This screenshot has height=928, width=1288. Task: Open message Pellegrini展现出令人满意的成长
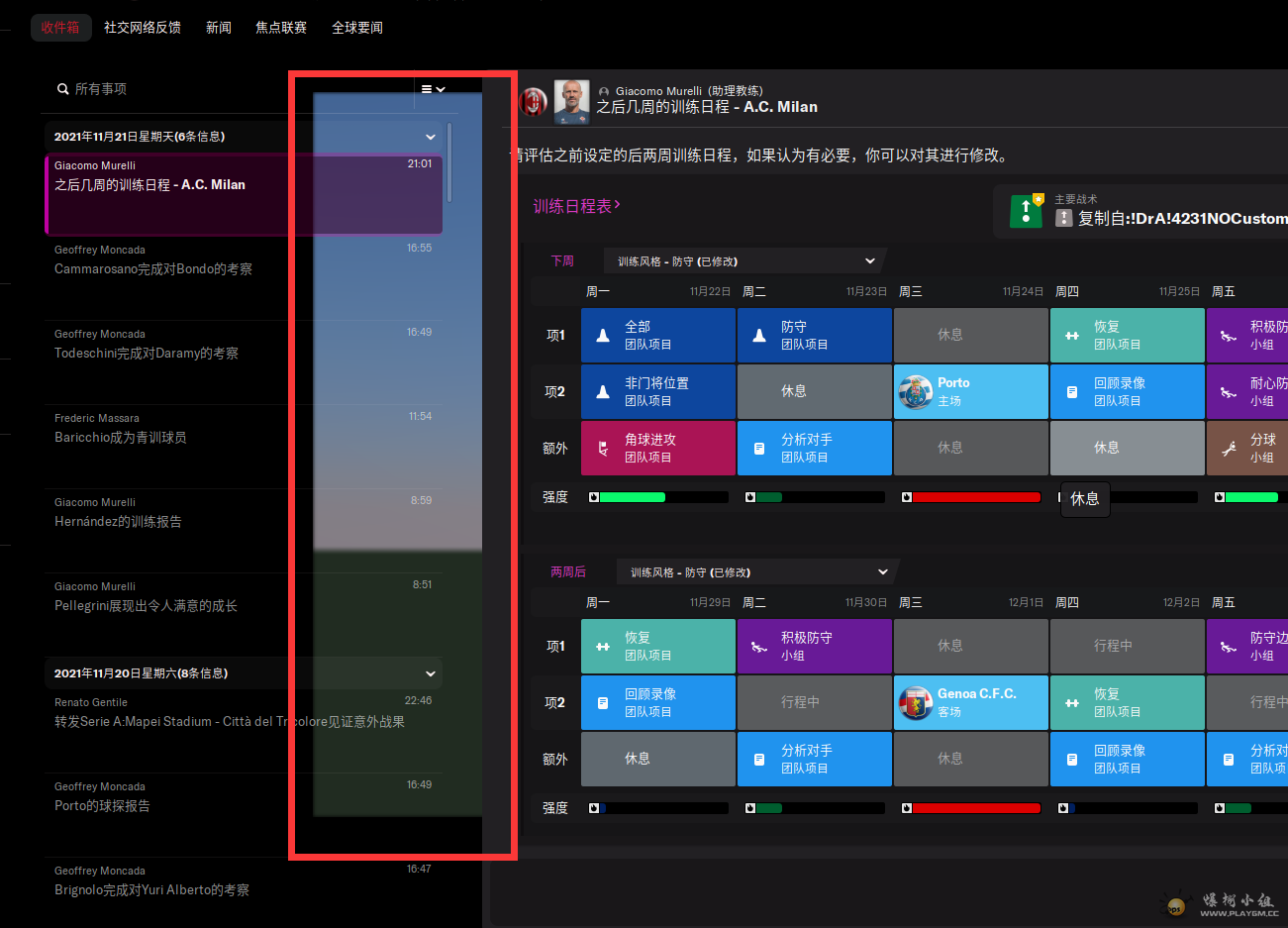[x=244, y=614]
